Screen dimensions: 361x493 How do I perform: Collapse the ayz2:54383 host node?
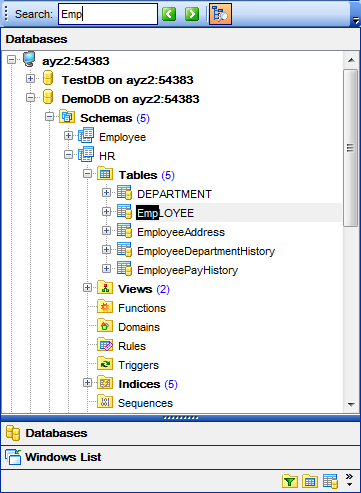pos(11,60)
